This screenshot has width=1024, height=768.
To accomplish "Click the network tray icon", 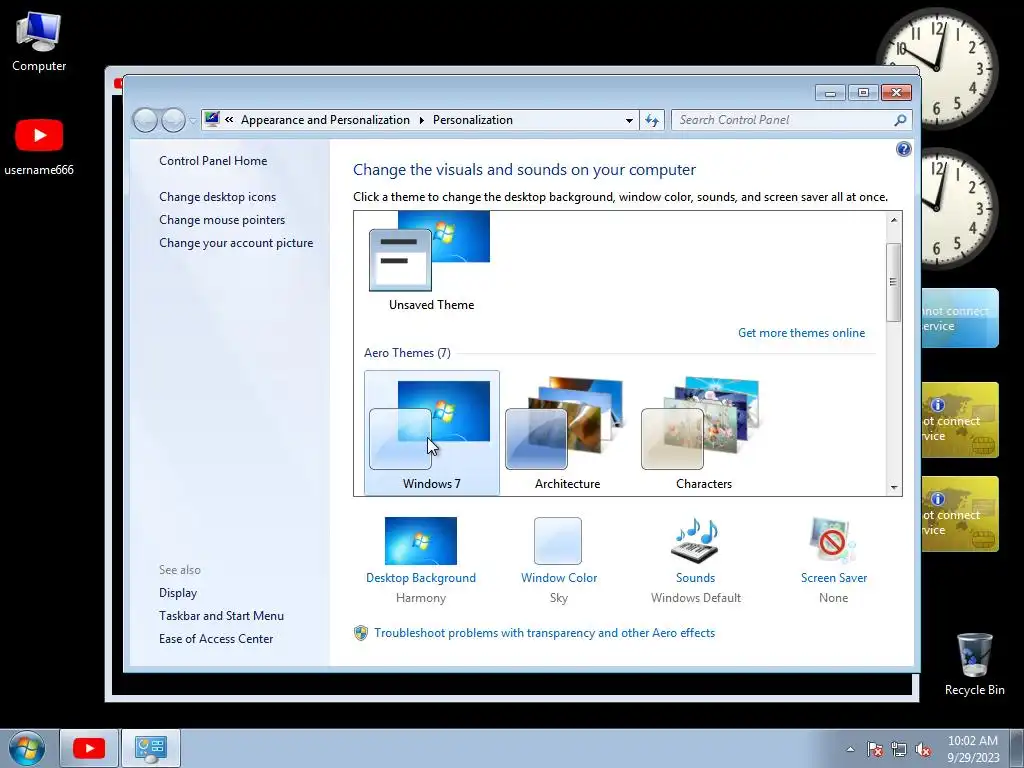I will pos(899,749).
